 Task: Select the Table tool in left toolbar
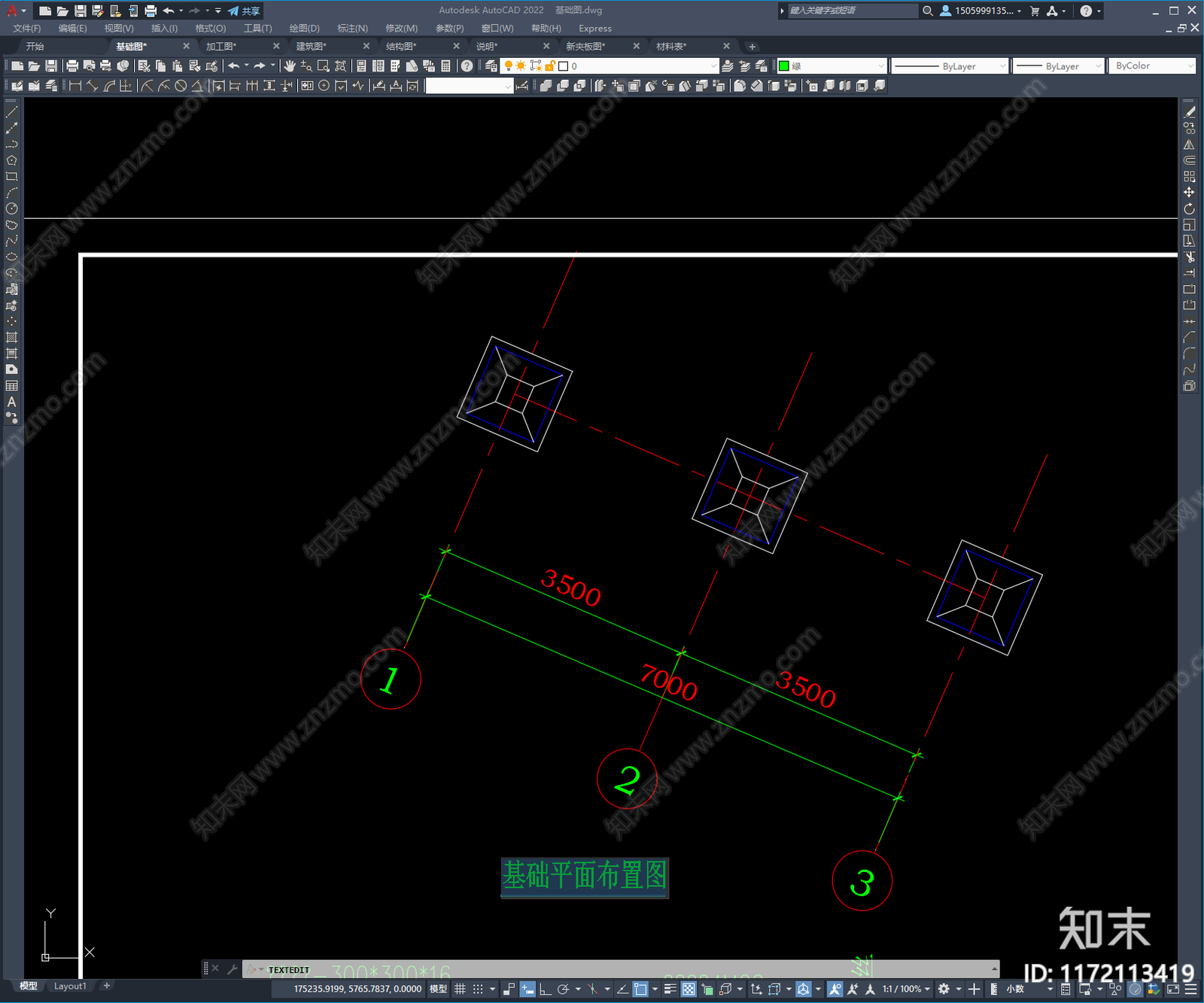(x=11, y=386)
